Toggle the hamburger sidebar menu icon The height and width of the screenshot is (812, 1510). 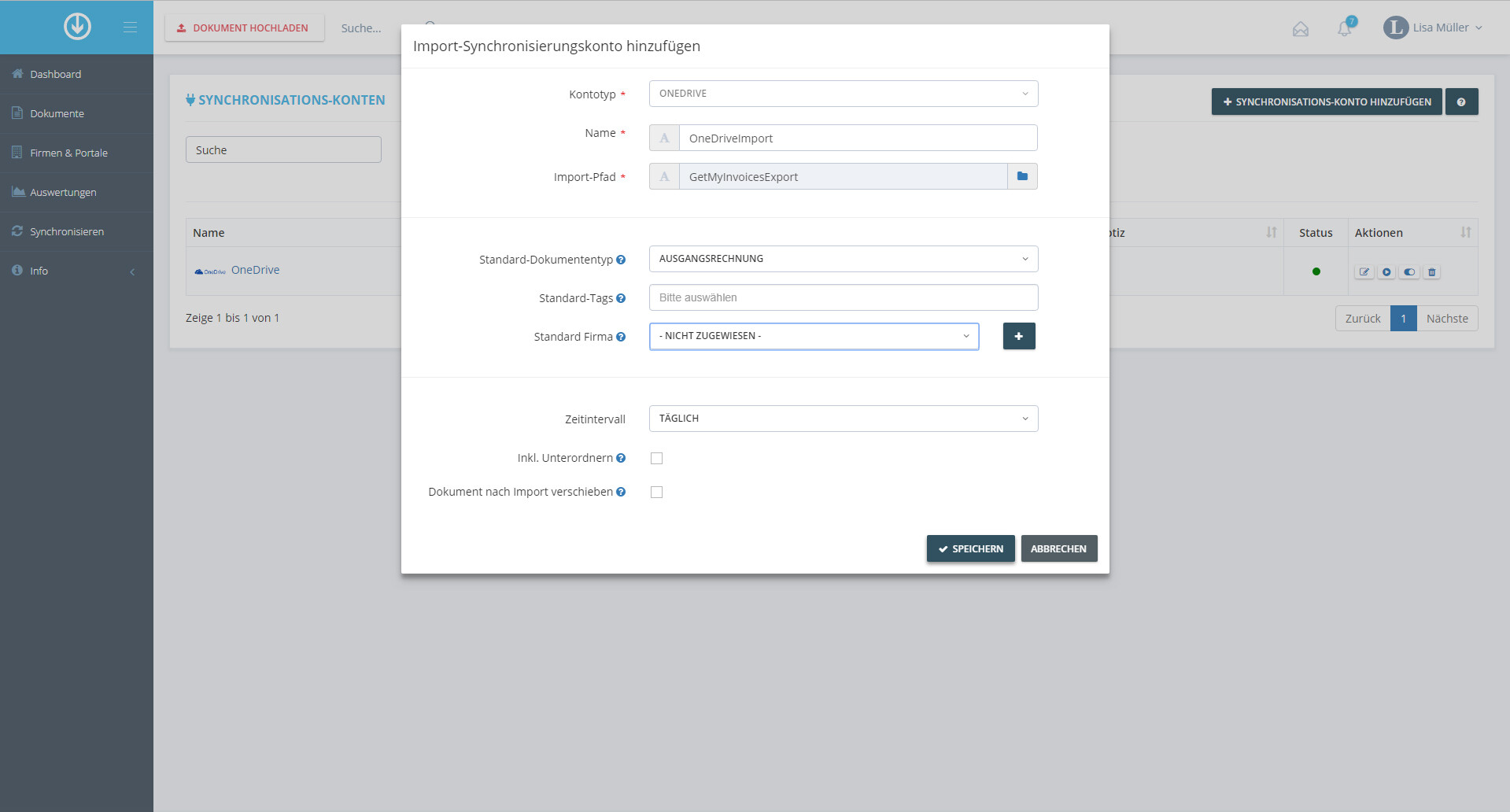[131, 28]
